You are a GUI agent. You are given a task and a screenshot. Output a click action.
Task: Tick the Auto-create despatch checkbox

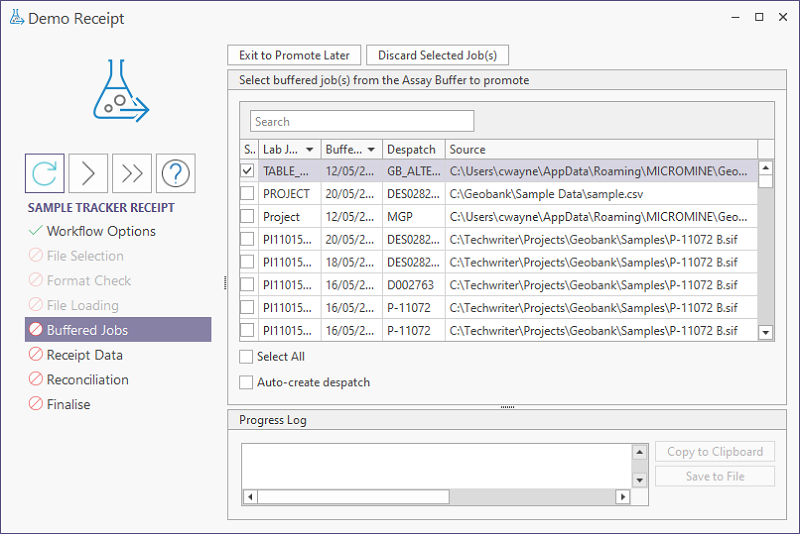[247, 382]
